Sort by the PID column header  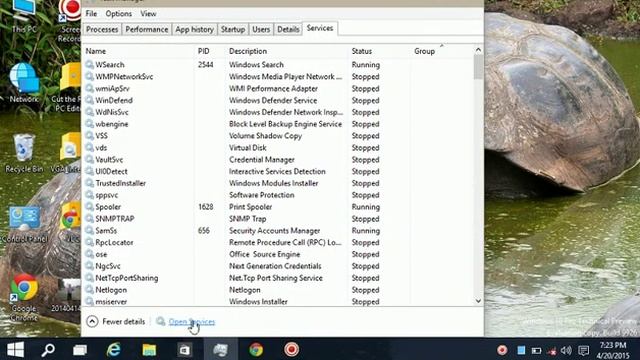click(x=204, y=51)
